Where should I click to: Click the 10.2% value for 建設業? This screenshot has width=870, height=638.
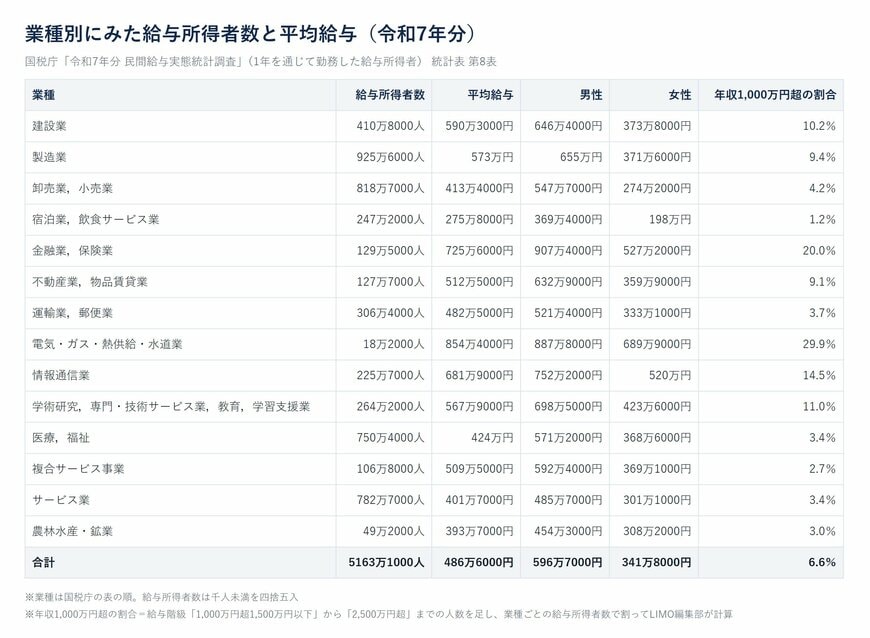(819, 126)
